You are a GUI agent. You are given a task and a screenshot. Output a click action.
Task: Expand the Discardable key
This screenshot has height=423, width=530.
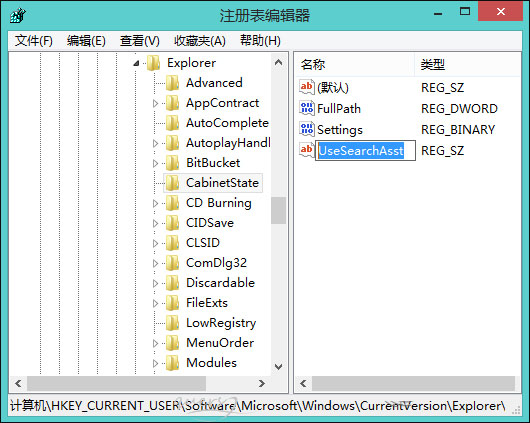coord(155,283)
